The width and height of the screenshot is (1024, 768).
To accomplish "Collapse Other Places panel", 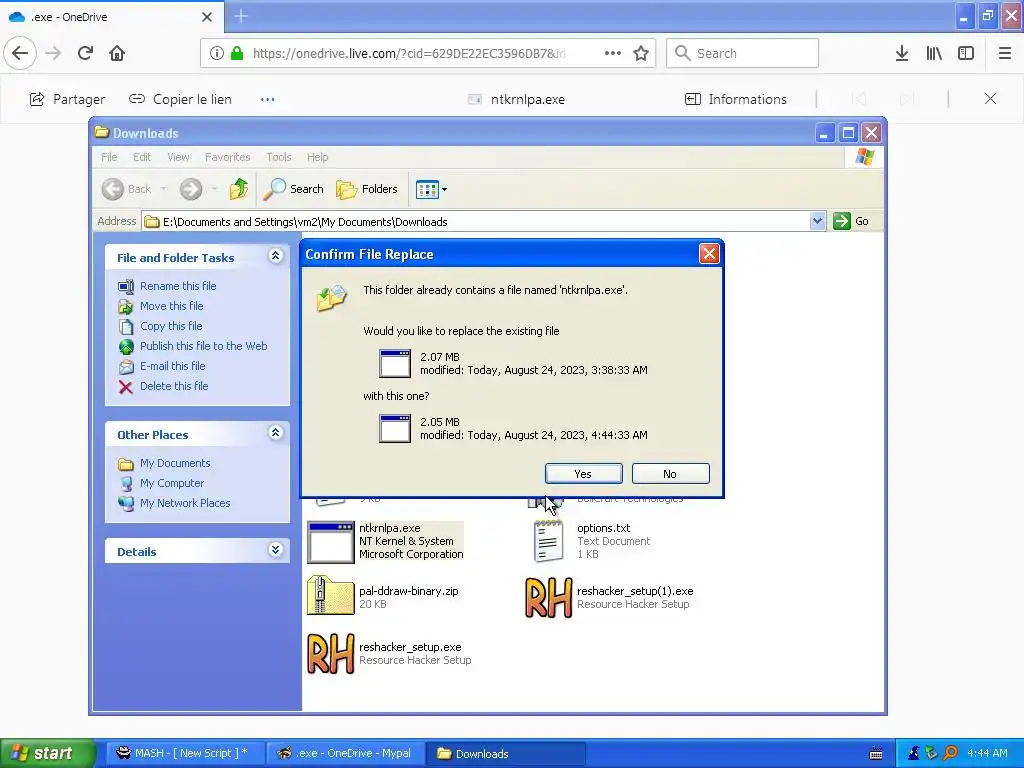I will point(276,433).
